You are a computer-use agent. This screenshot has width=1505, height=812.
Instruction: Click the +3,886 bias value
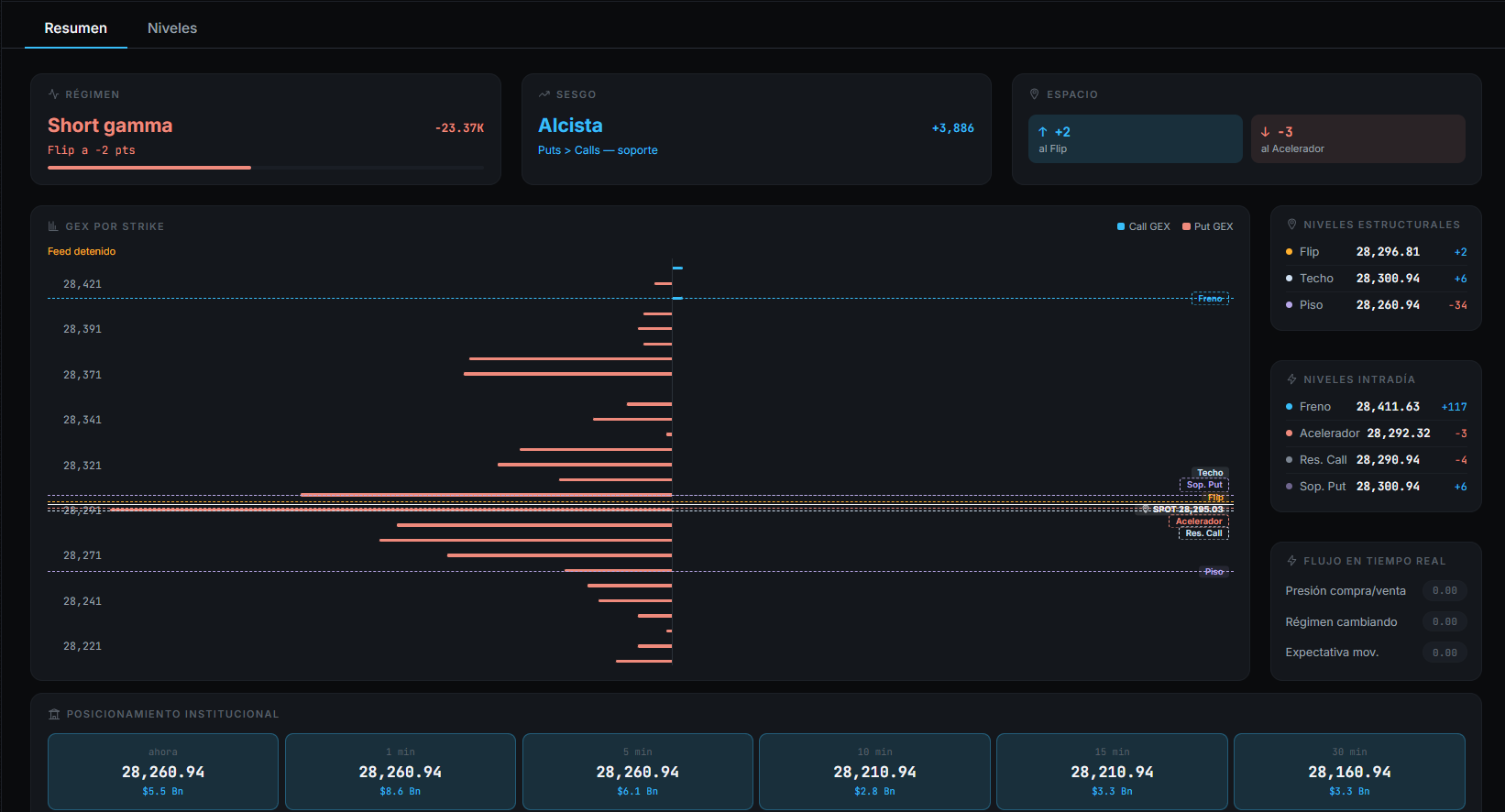pos(953,128)
